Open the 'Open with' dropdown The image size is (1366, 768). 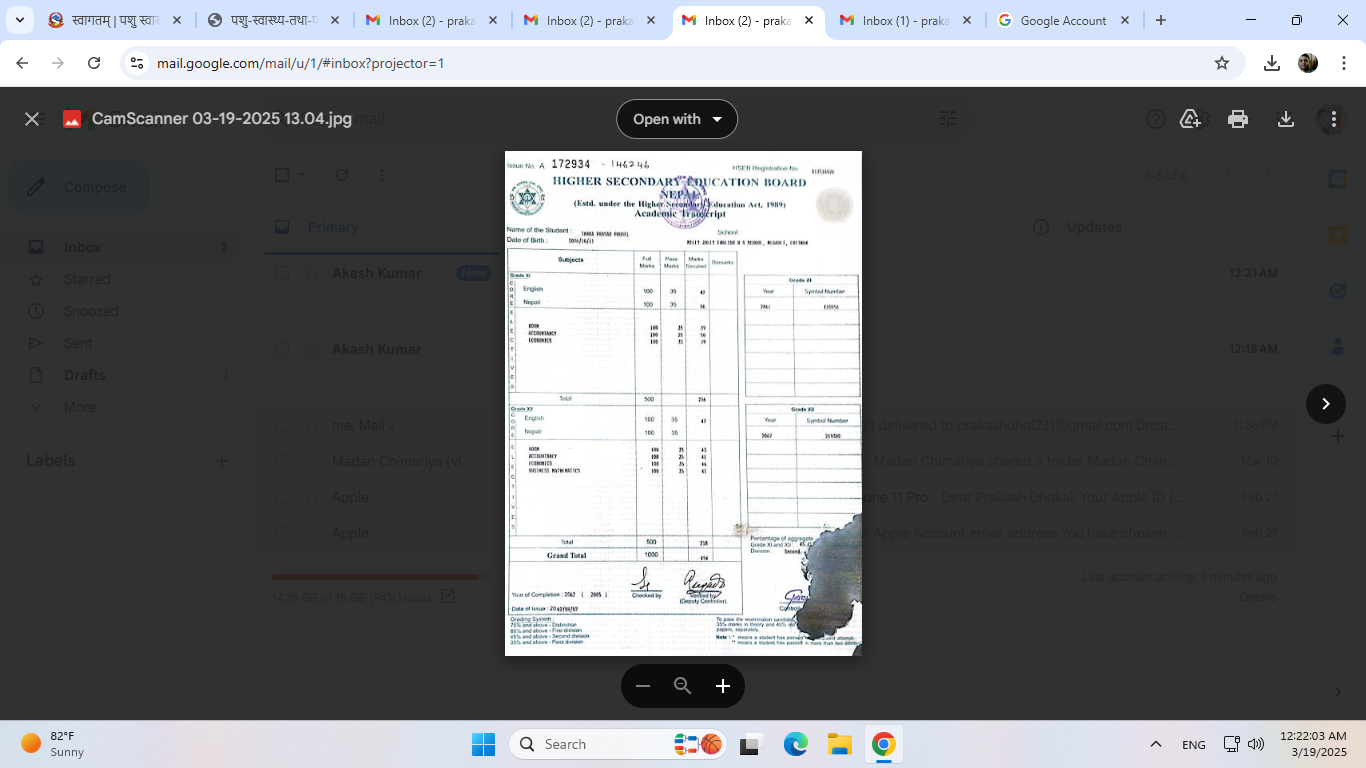click(x=677, y=119)
